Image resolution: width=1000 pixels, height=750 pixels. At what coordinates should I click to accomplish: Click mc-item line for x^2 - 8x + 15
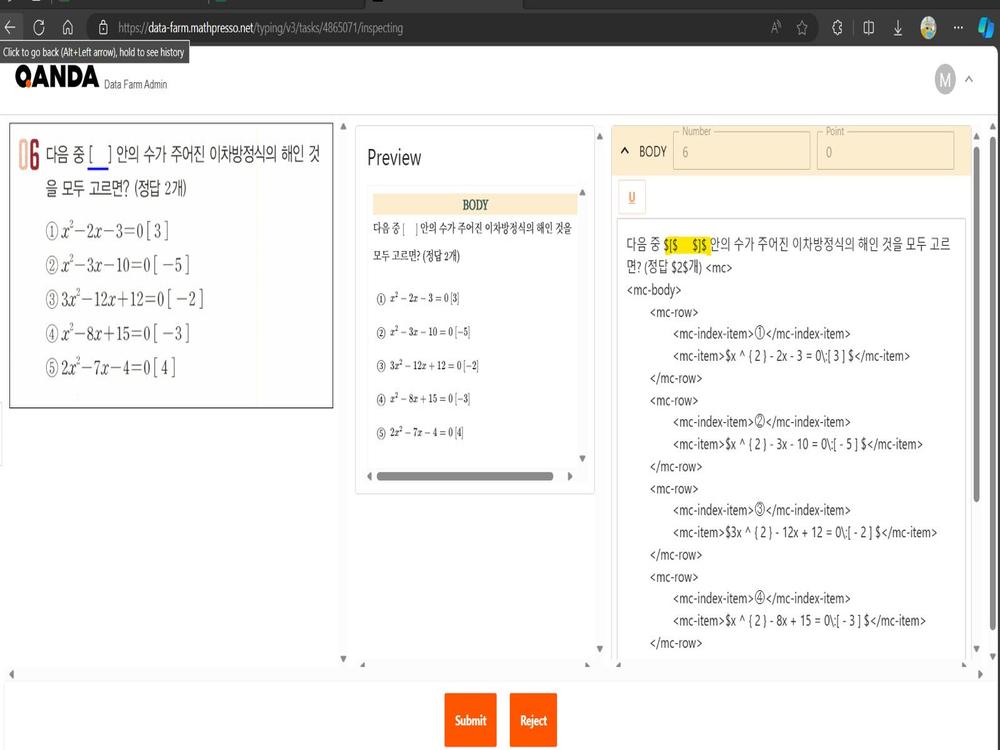[x=799, y=621]
